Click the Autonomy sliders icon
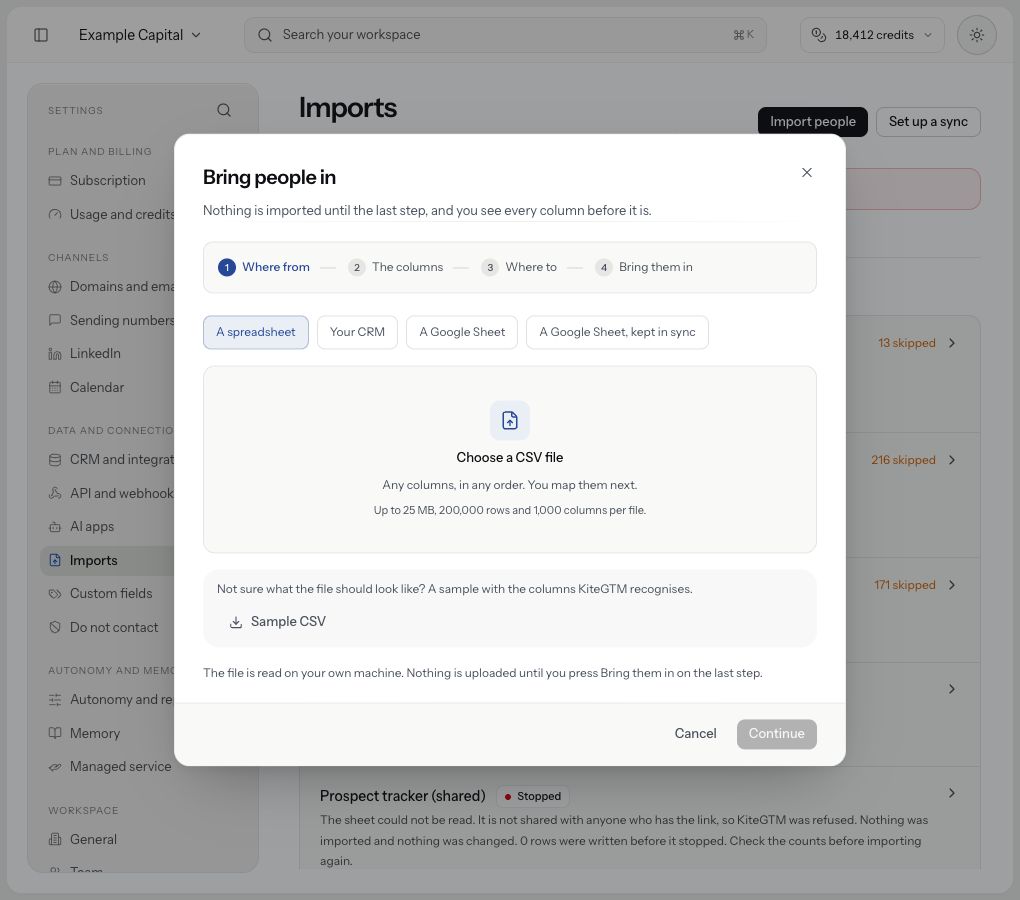 55,700
